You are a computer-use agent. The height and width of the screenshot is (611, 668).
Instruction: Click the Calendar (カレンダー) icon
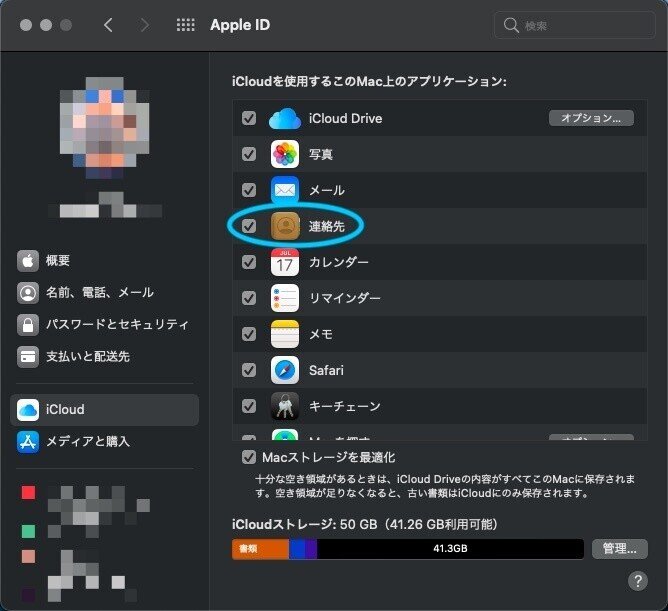click(x=285, y=262)
